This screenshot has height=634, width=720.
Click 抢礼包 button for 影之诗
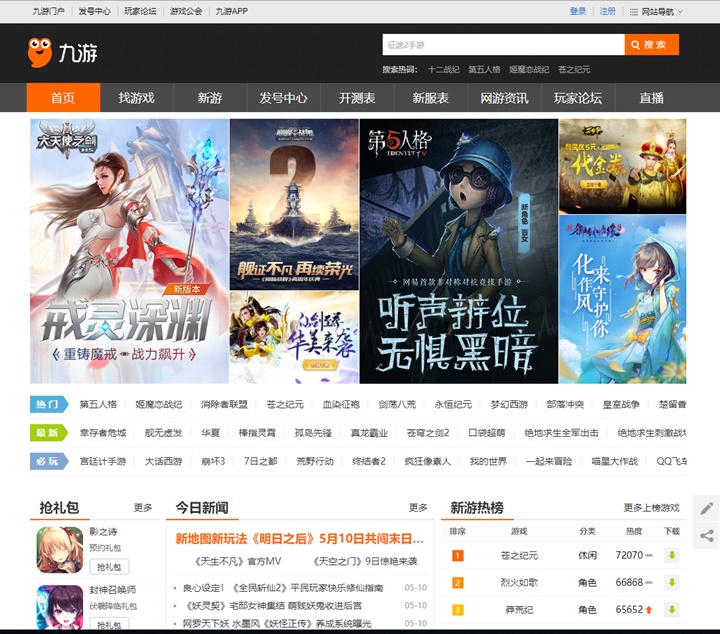pos(109,567)
